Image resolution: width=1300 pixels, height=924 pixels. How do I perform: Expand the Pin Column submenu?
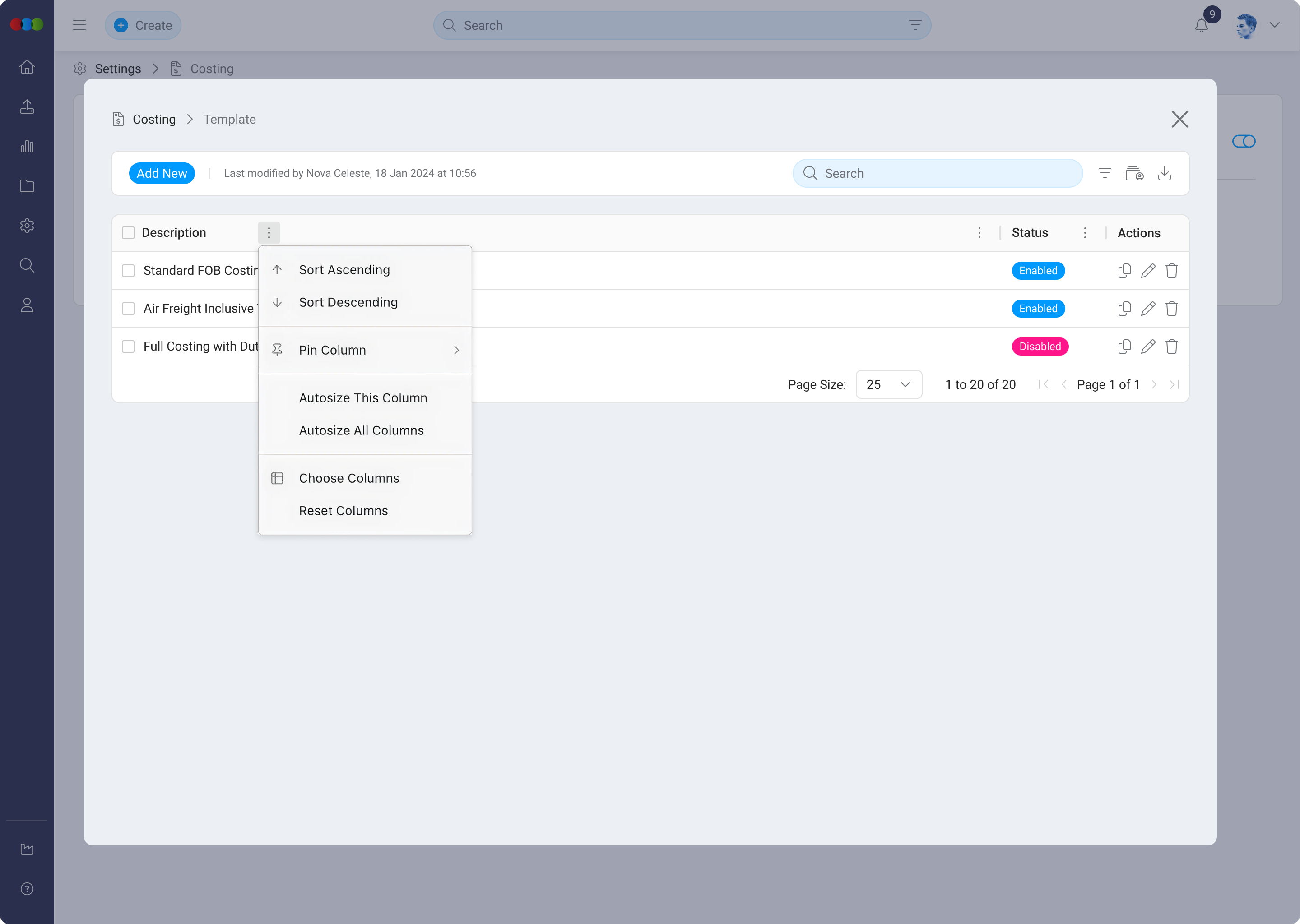tap(366, 350)
